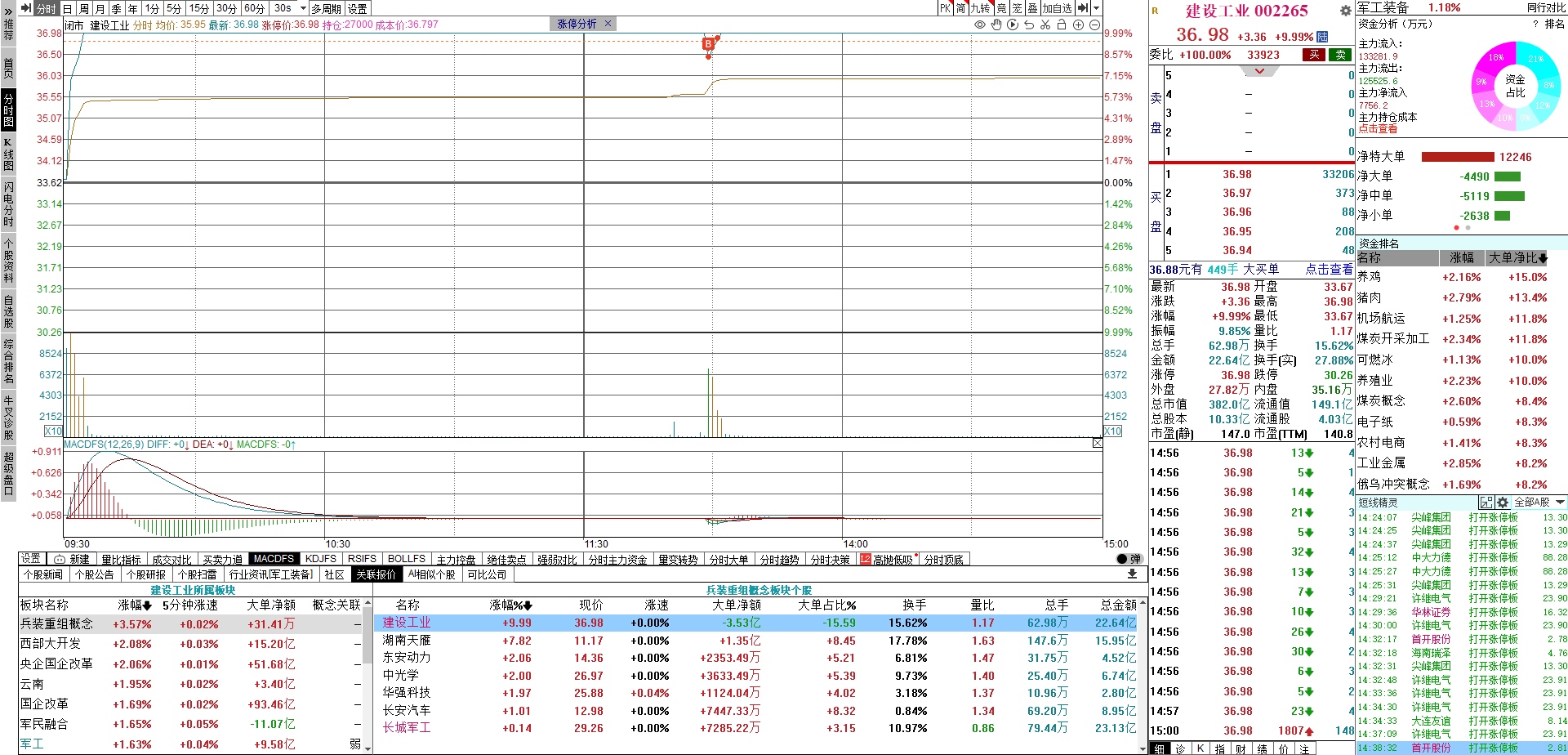Click 设置 button in top period toolbar

pyautogui.click(x=358, y=8)
